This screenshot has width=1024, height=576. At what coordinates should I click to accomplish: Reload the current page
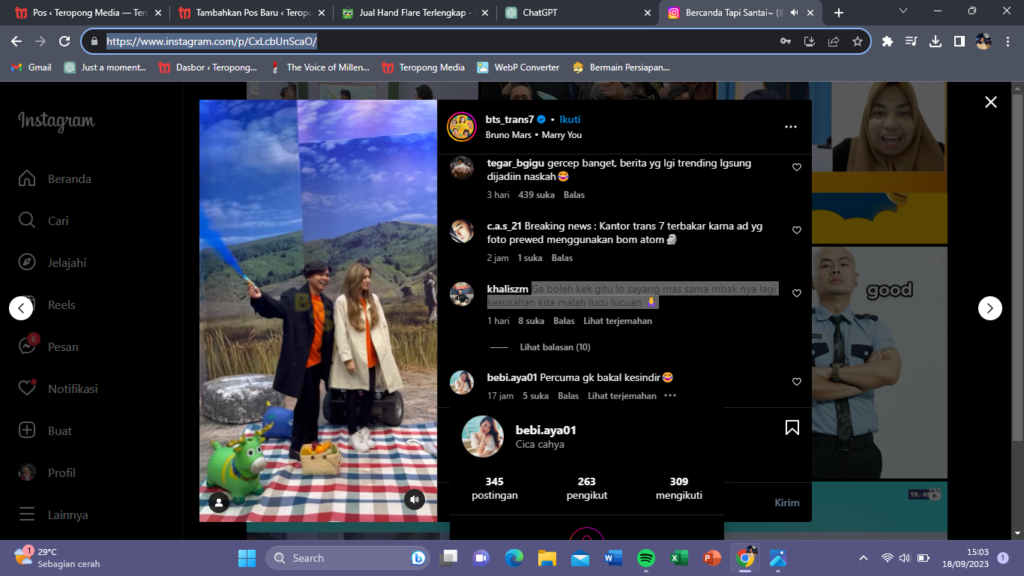click(x=64, y=41)
